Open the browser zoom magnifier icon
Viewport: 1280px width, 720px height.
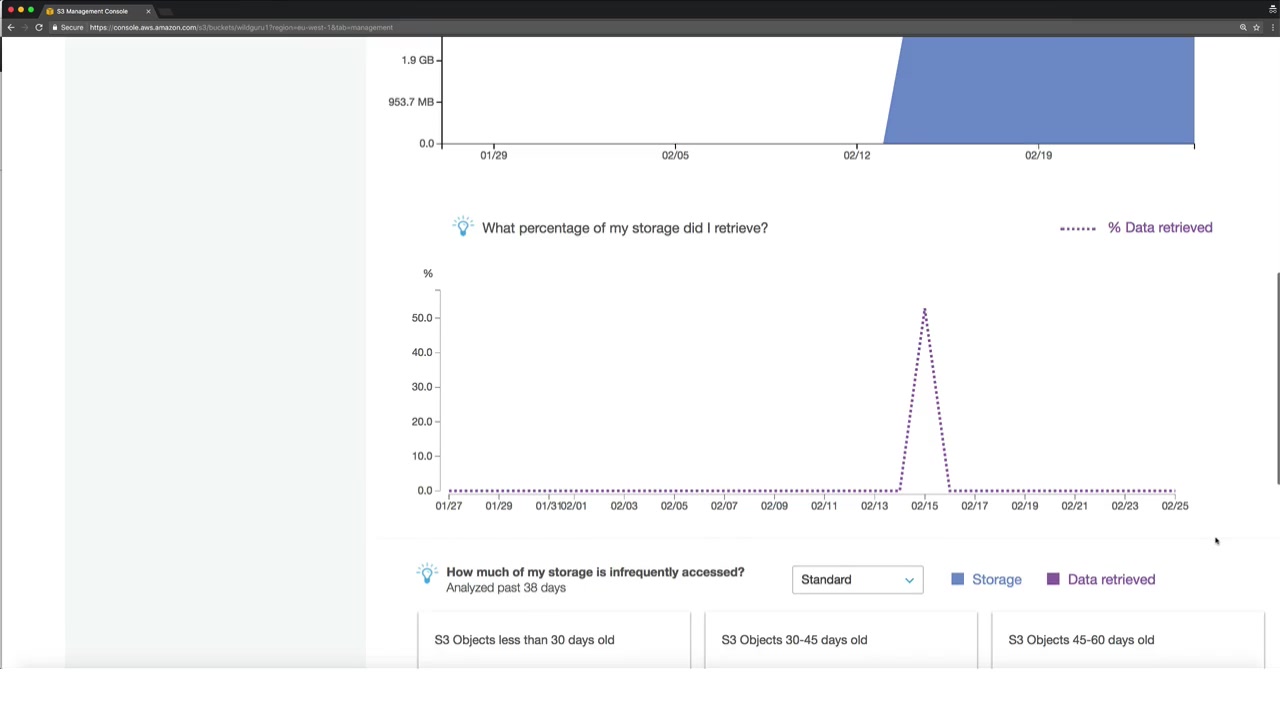pyautogui.click(x=1243, y=27)
